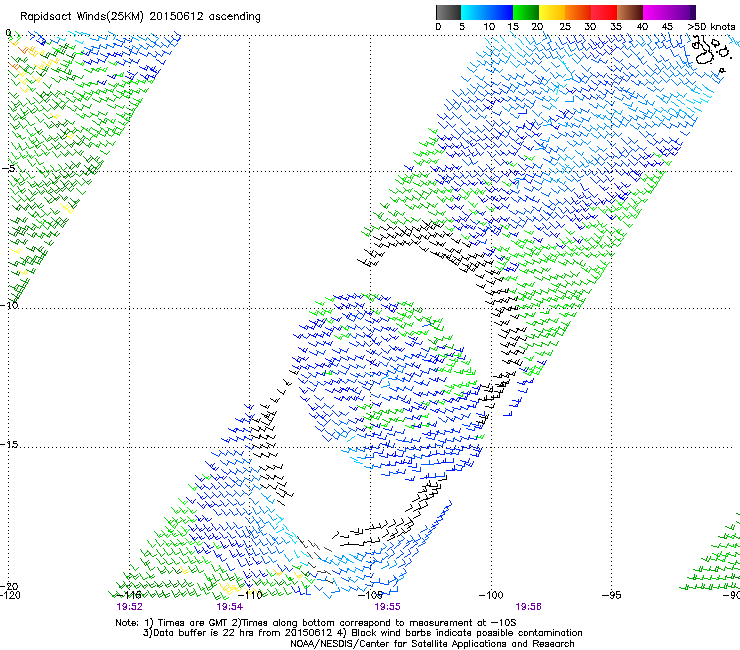The height and width of the screenshot is (650, 740).
Task: Click the NOAA/NESDIS credit line
Action: coord(432,644)
